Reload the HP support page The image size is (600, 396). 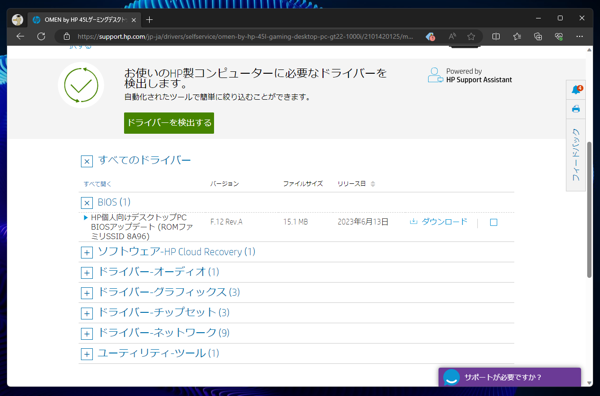tap(41, 36)
